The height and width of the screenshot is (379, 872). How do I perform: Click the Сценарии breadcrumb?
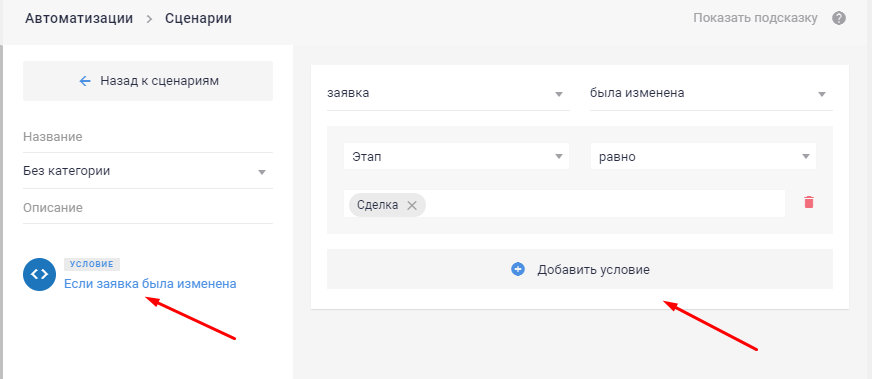pos(199,18)
